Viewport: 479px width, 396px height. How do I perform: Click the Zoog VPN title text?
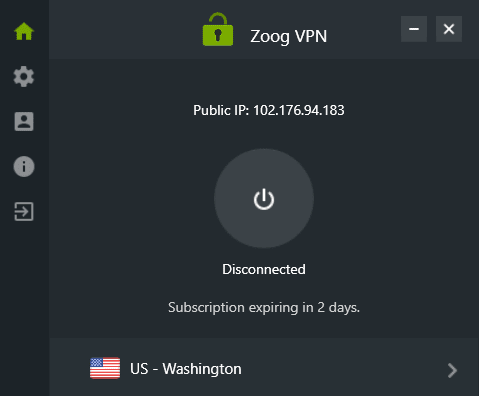(289, 36)
